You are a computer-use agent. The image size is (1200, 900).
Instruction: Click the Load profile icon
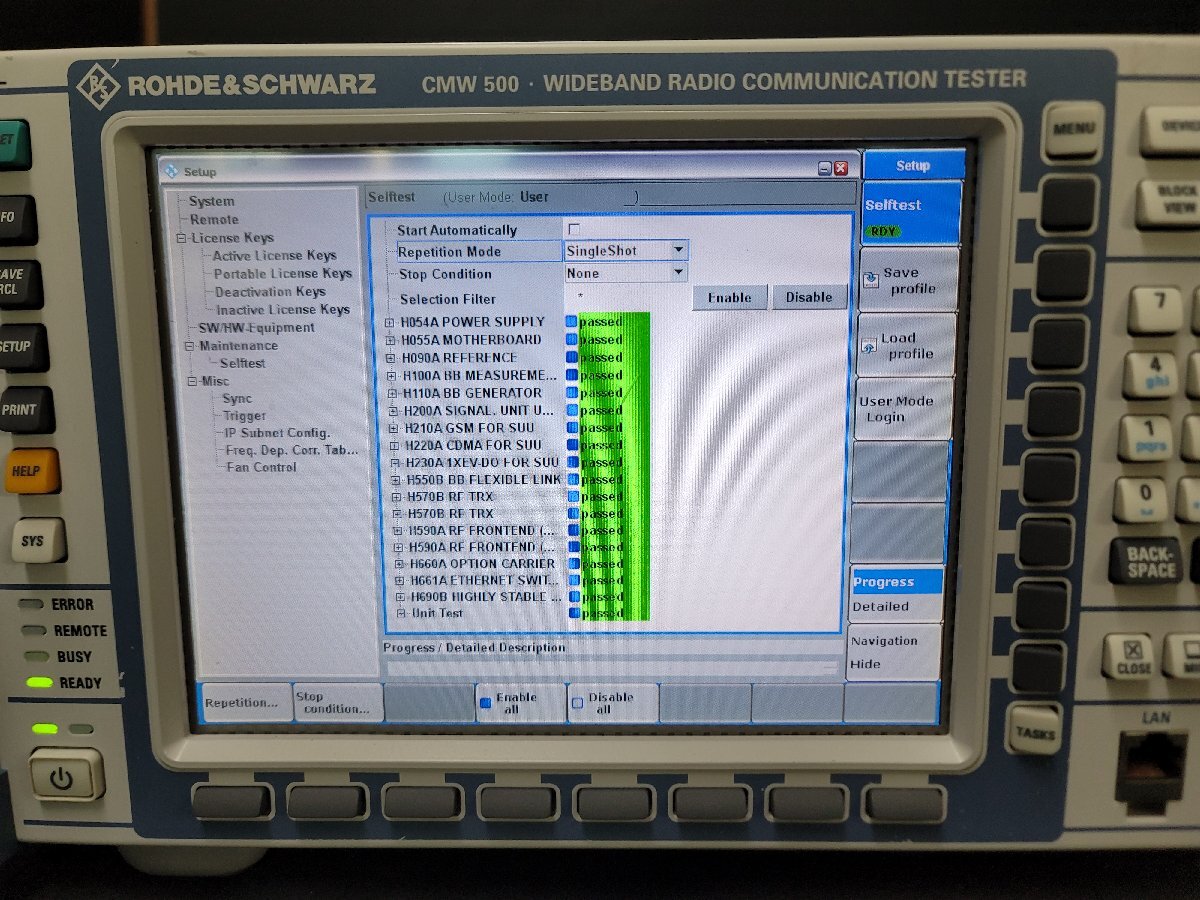868,346
